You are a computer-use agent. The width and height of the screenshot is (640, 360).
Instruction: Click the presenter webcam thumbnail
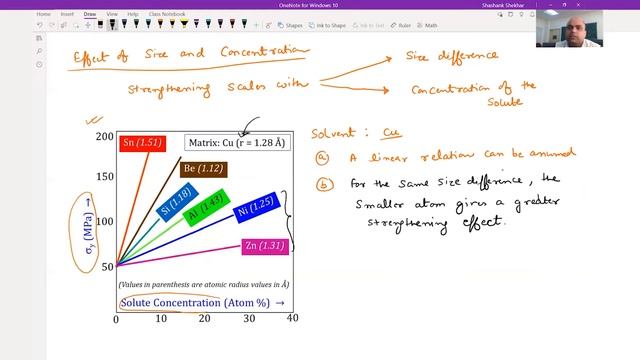[569, 29]
